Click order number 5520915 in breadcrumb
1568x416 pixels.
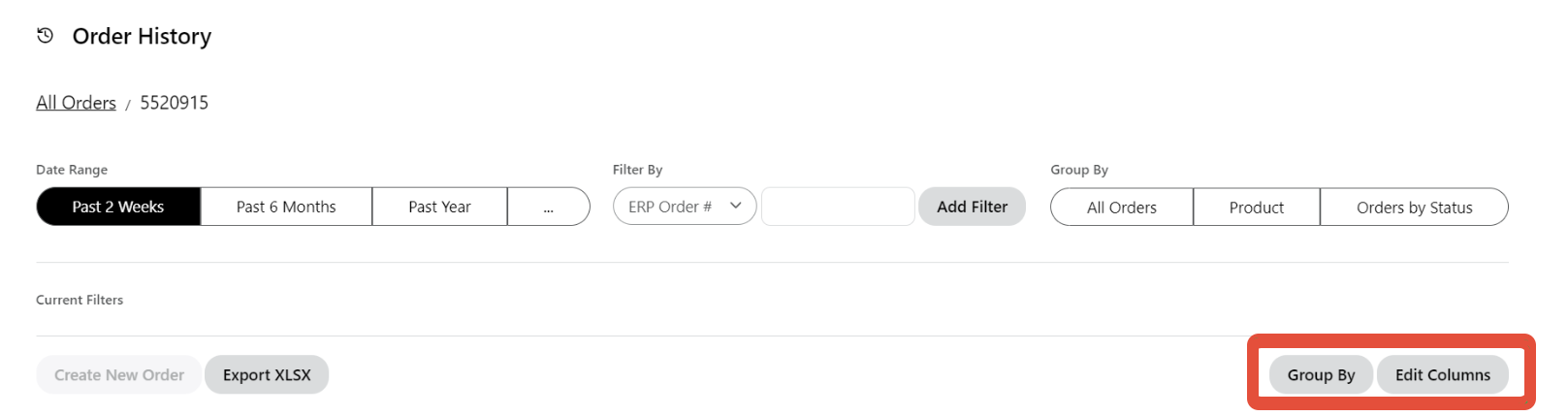[x=174, y=103]
